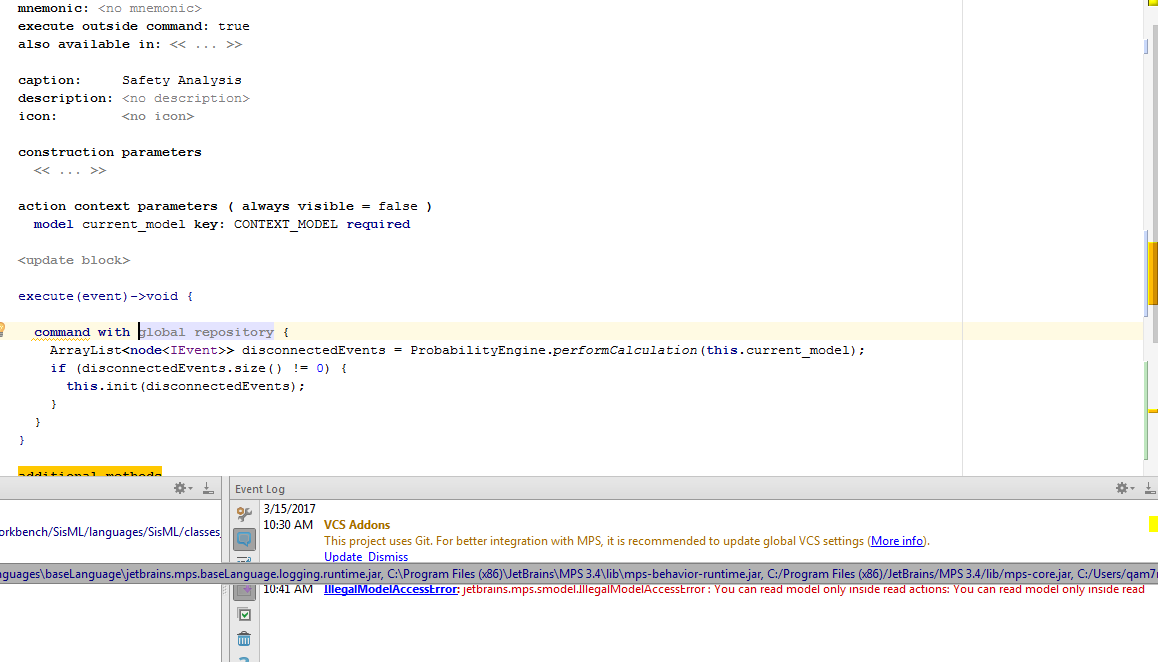This screenshot has height=662, width=1158.
Task: Expand collapsed construction parameters placeholder
Action: coord(70,171)
